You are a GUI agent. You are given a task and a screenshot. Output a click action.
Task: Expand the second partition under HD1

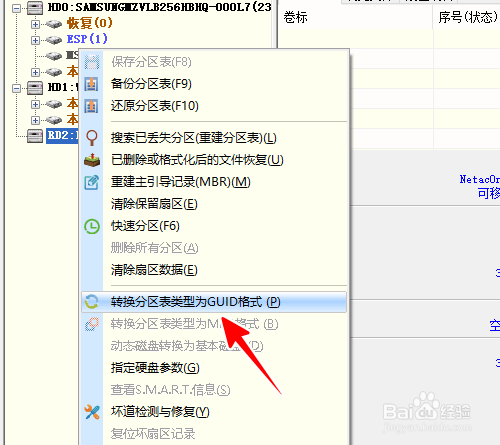(35, 120)
